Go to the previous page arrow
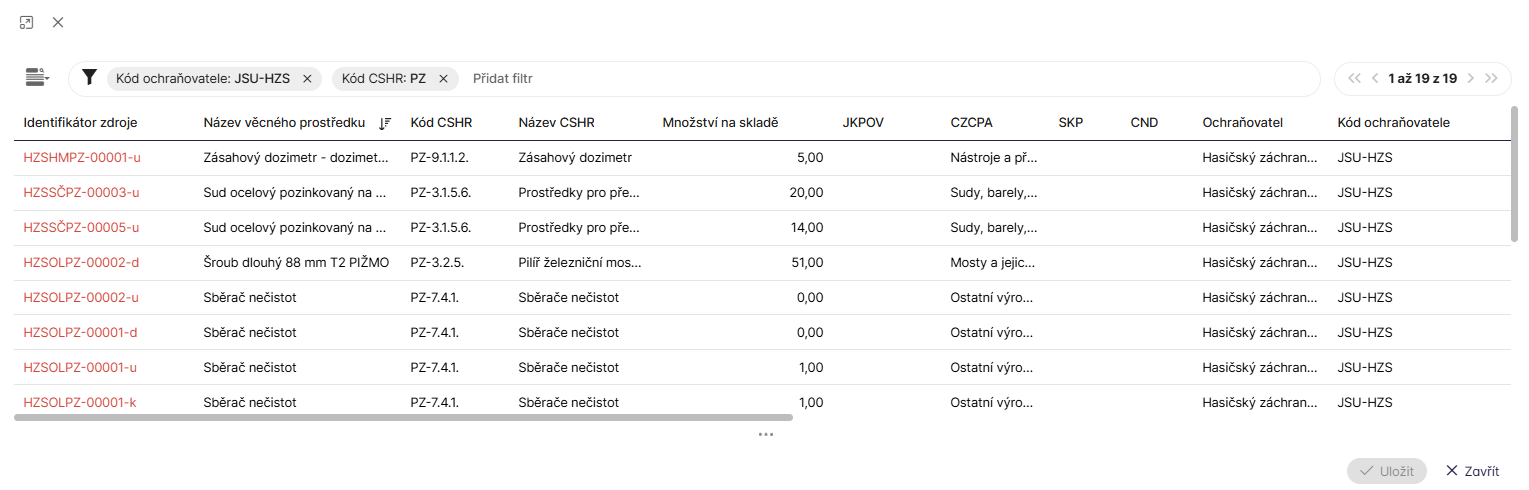The image size is (1529, 490). (x=1376, y=78)
